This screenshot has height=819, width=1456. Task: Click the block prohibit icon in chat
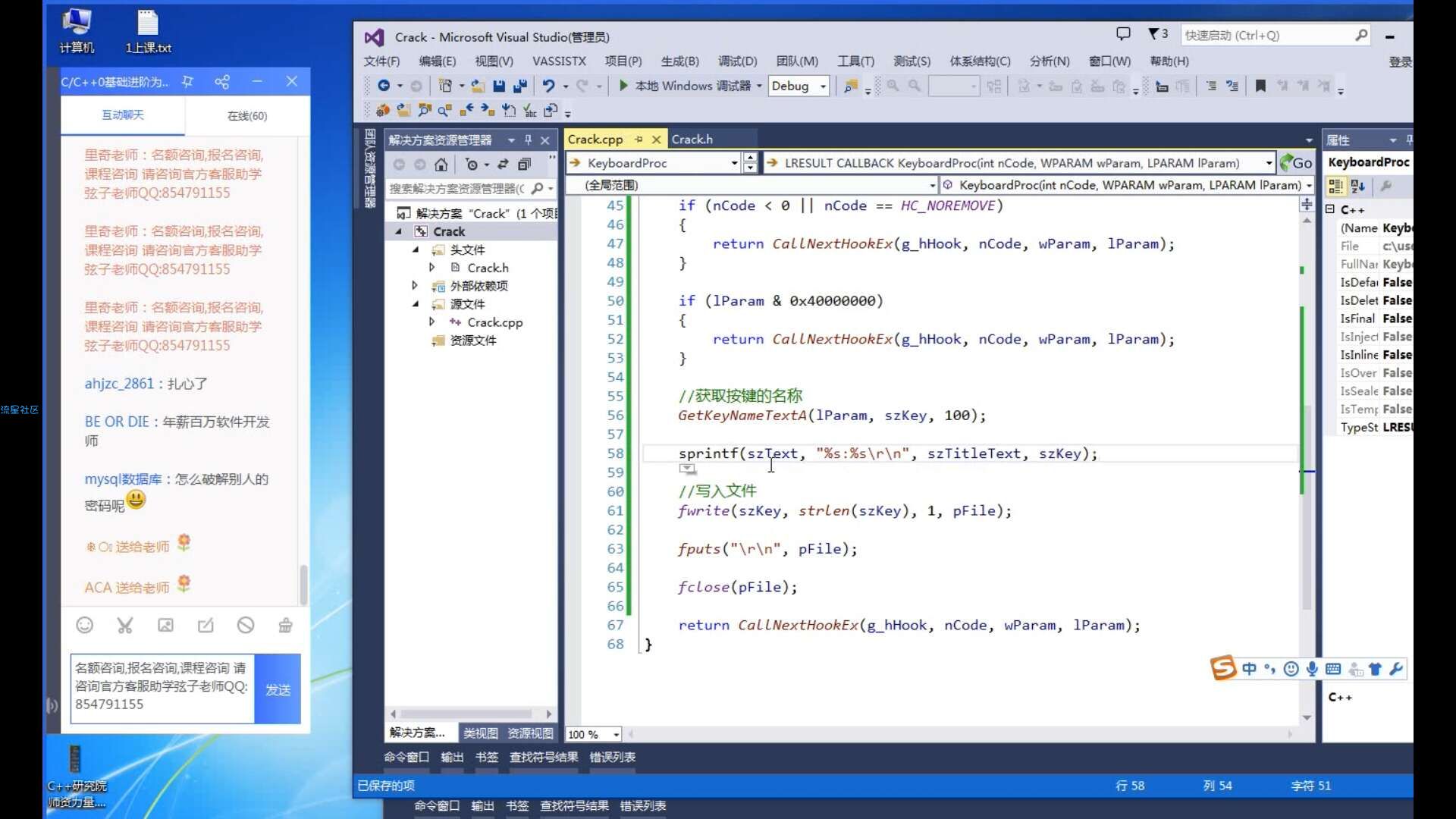[245, 625]
